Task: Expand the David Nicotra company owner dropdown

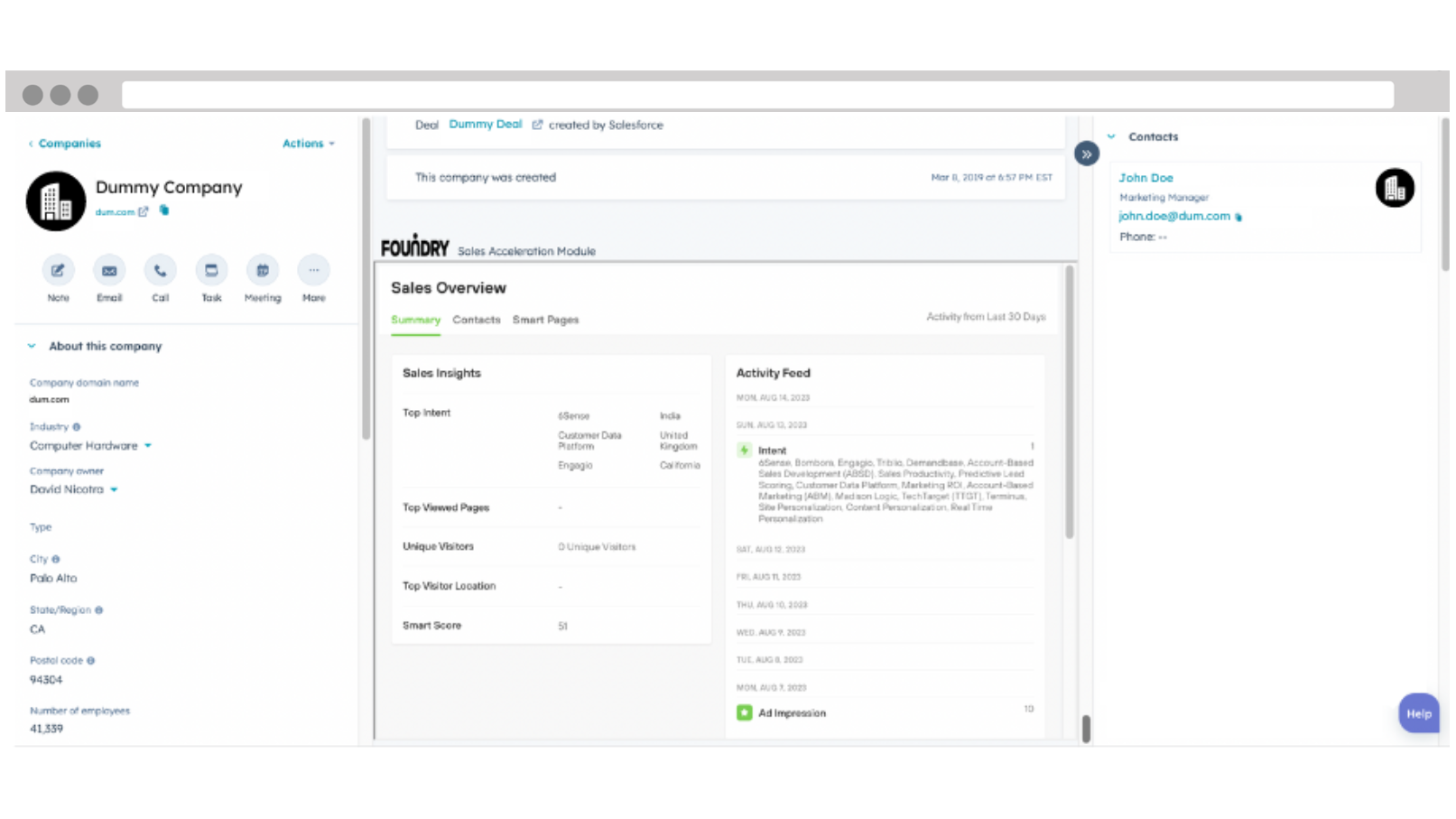Action: [114, 489]
